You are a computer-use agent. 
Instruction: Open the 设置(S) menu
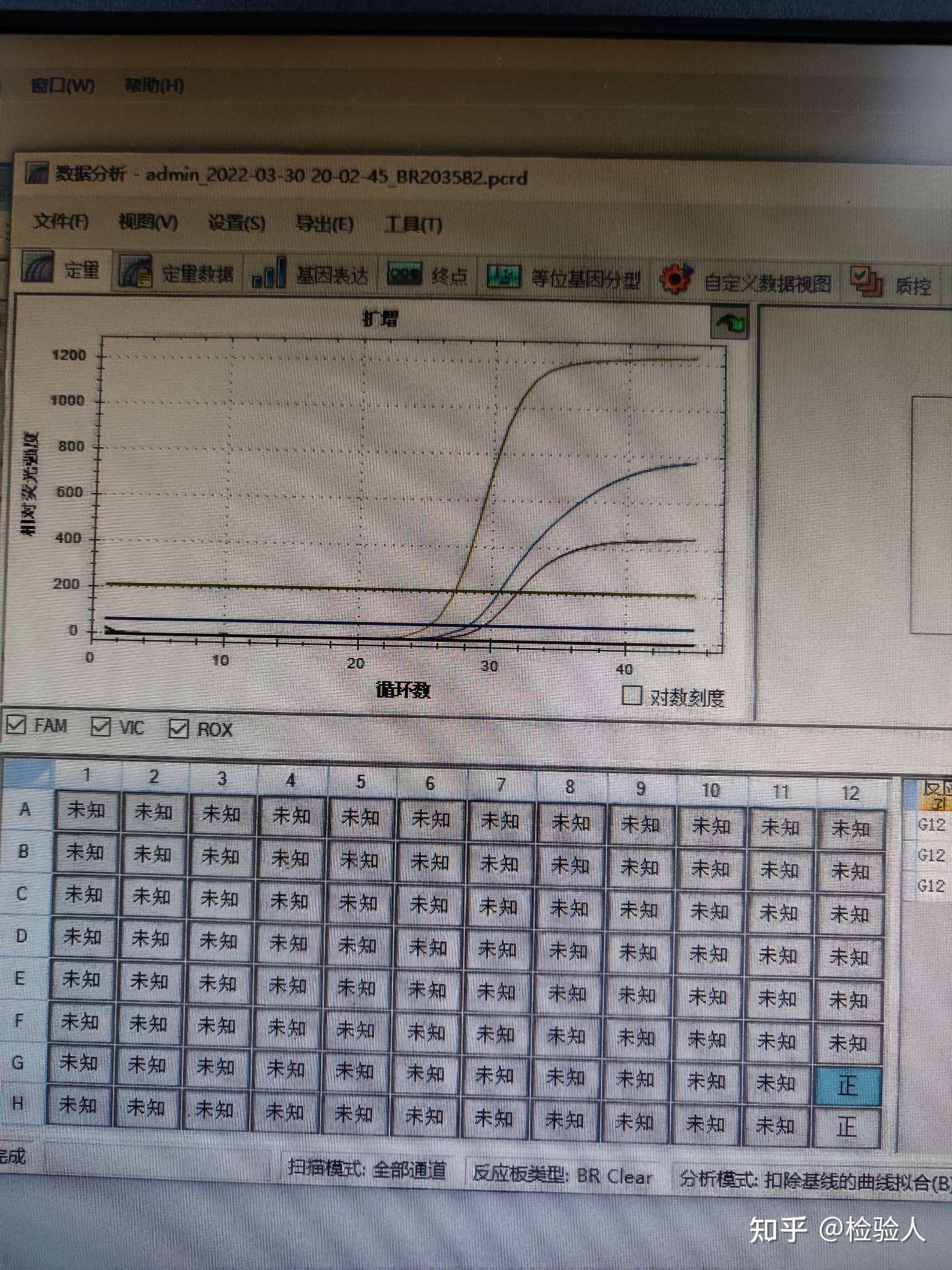click(236, 223)
